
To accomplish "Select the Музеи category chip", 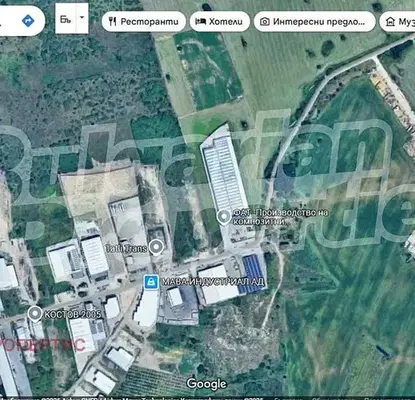I will point(398,22).
